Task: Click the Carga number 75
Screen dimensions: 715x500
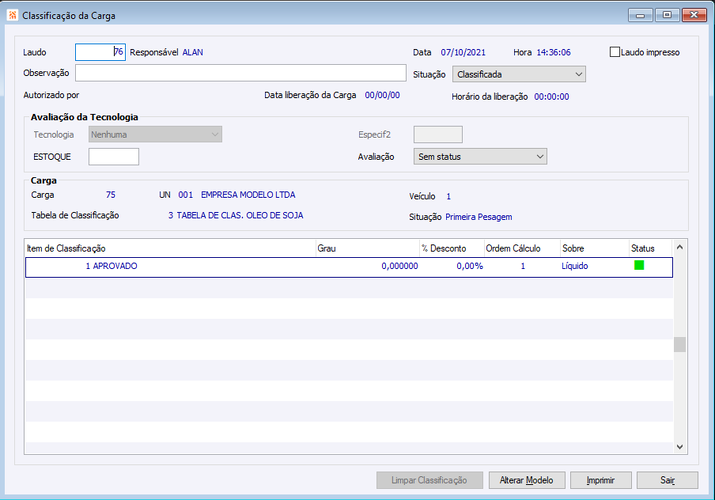Action: click(110, 195)
